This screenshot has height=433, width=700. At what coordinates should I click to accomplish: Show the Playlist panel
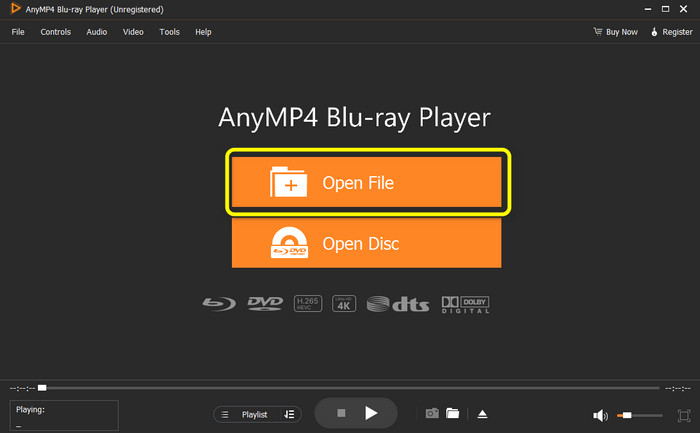tap(254, 415)
